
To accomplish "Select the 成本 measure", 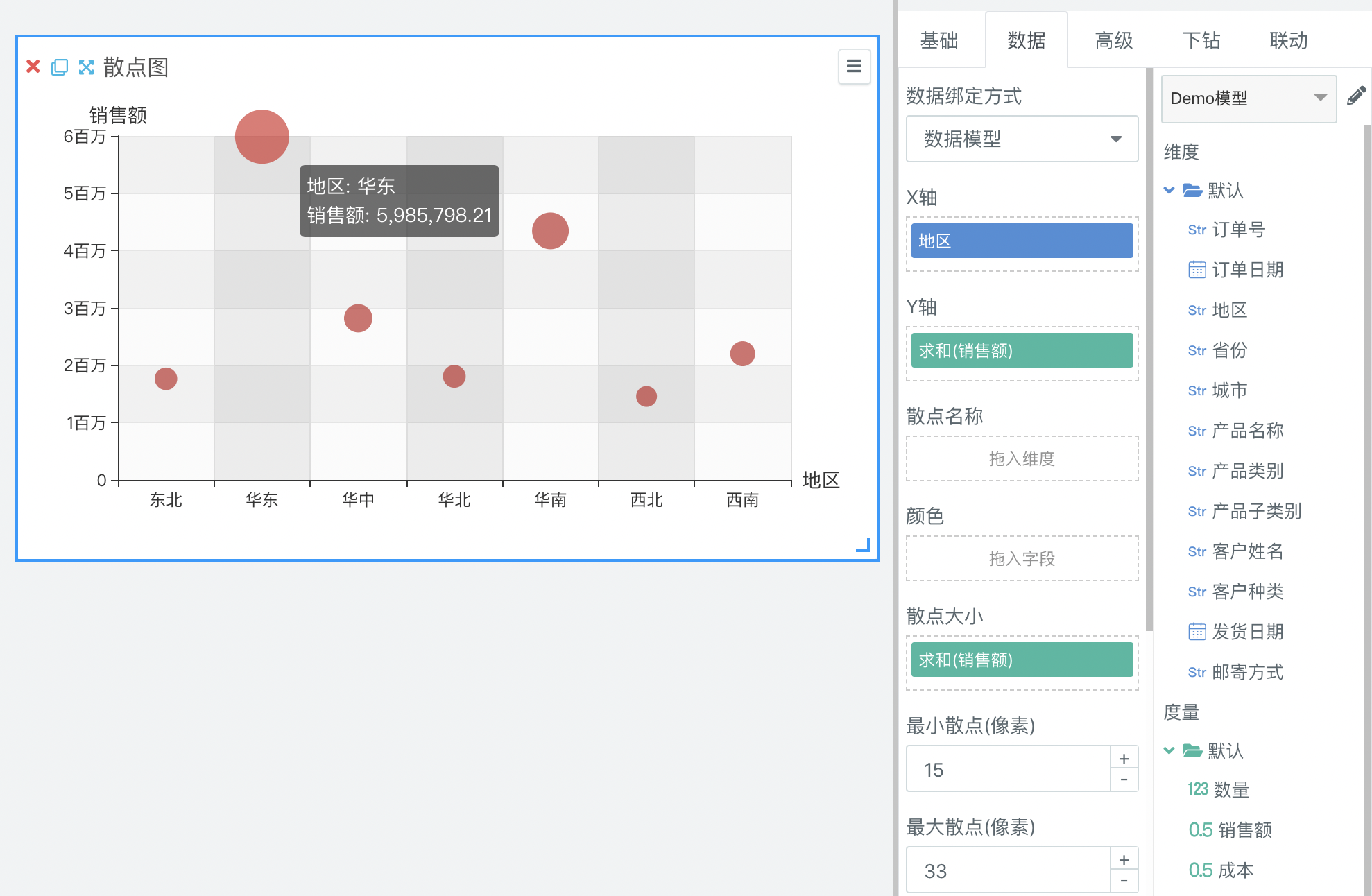I will [x=1236, y=870].
